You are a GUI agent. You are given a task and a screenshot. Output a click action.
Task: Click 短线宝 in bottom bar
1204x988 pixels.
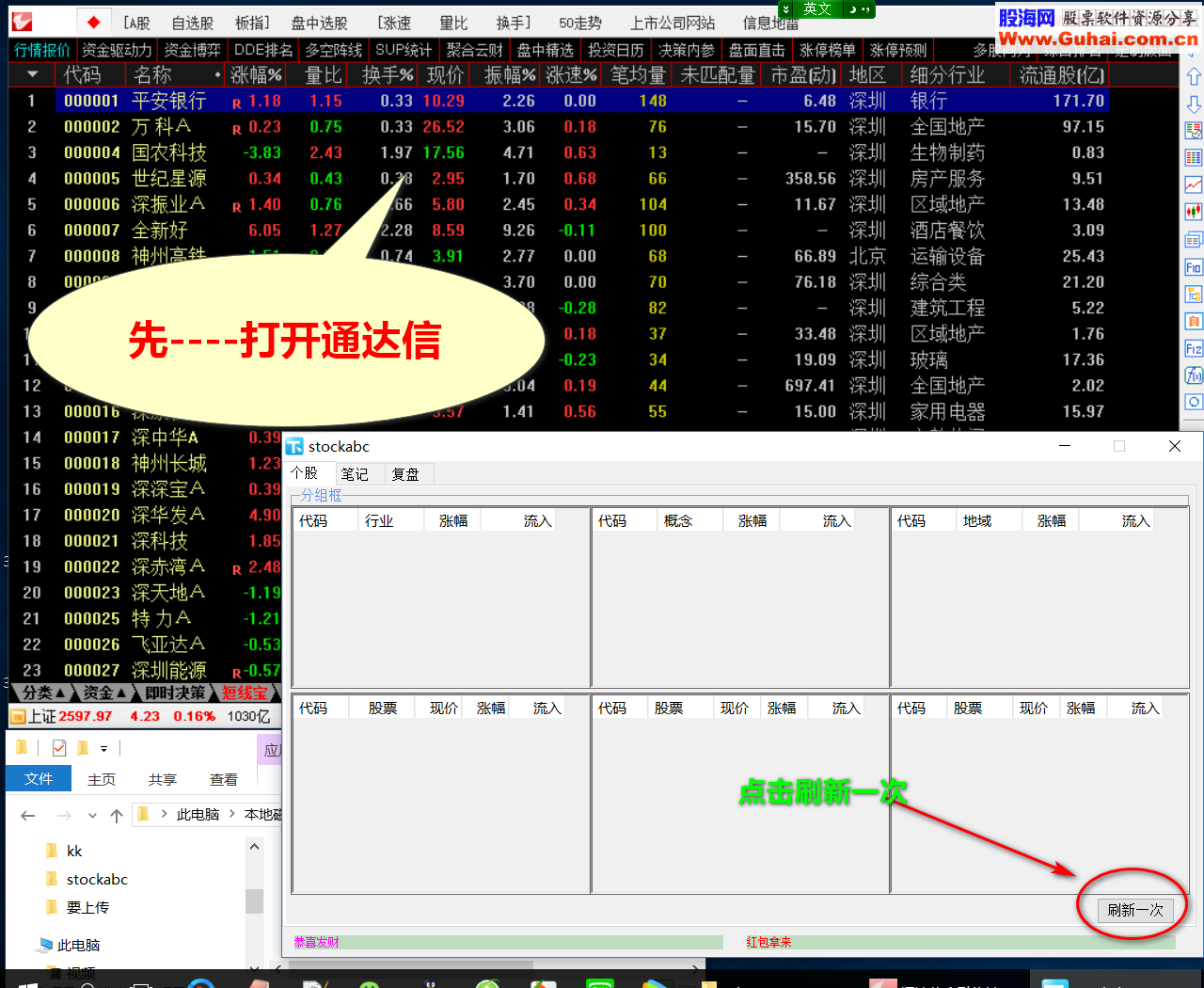pos(245,693)
